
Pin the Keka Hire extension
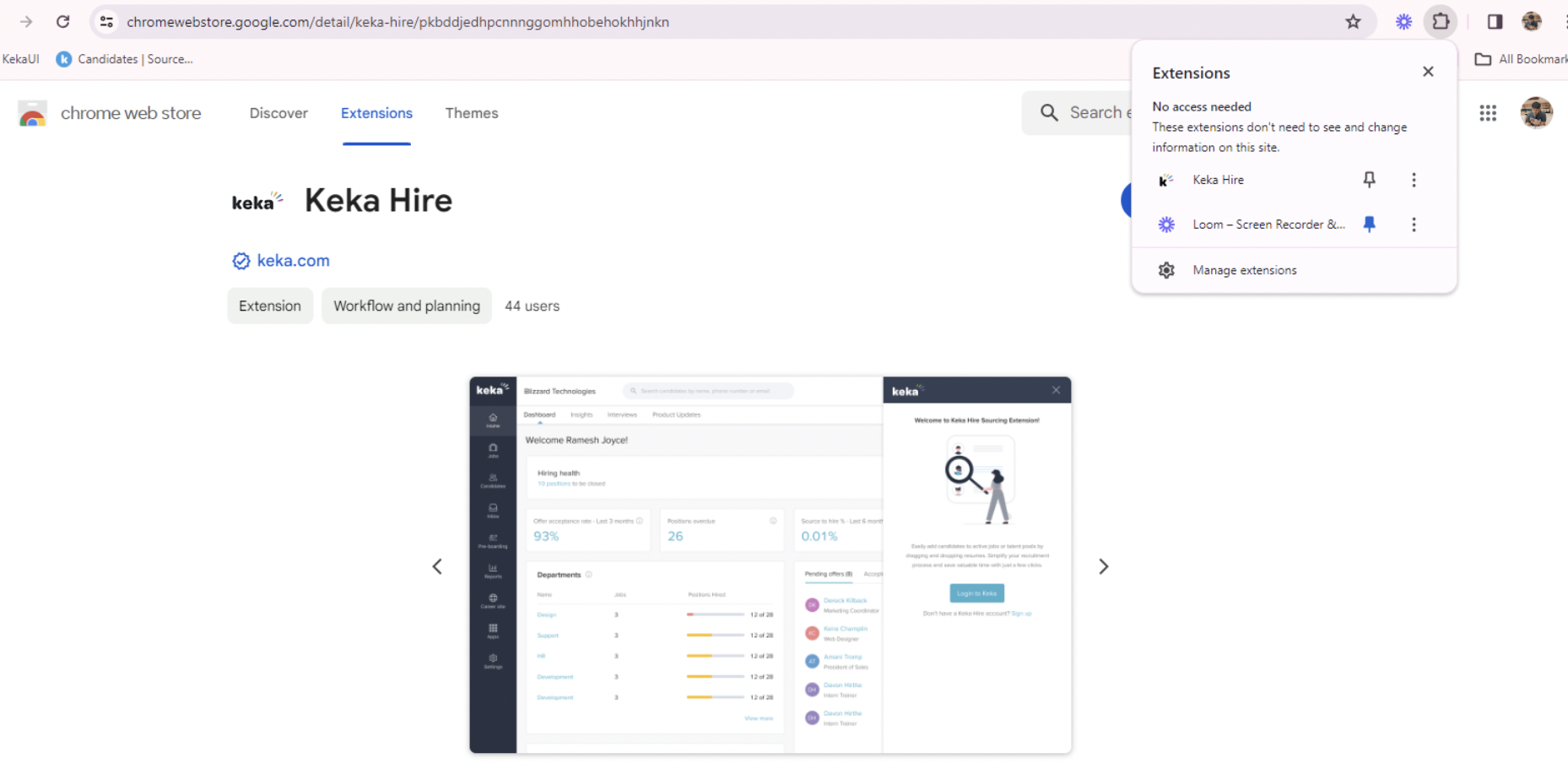1369,180
